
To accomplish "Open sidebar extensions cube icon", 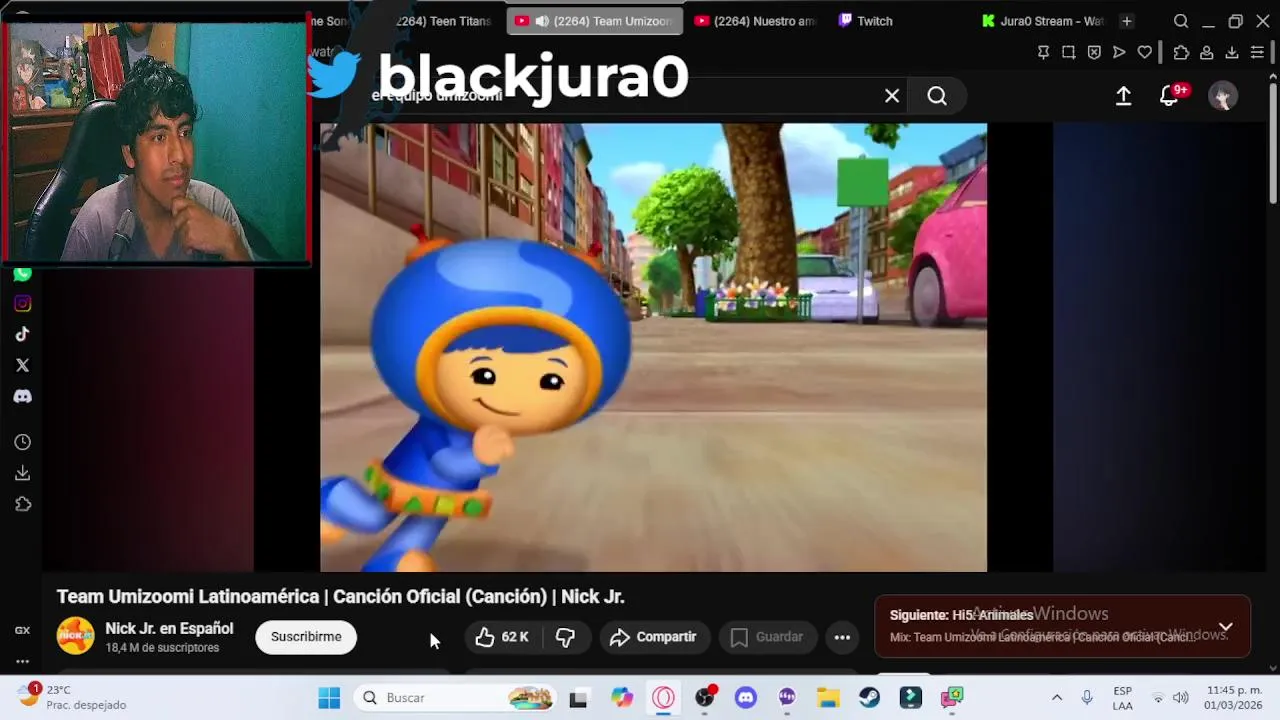I will click(x=22, y=504).
